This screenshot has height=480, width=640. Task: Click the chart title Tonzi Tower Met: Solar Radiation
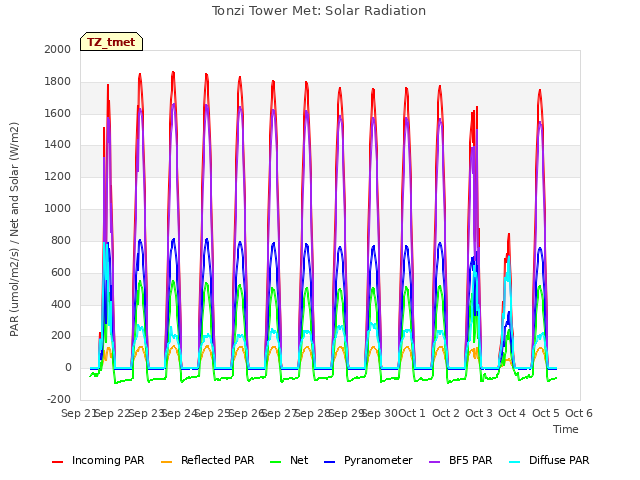(319, 11)
